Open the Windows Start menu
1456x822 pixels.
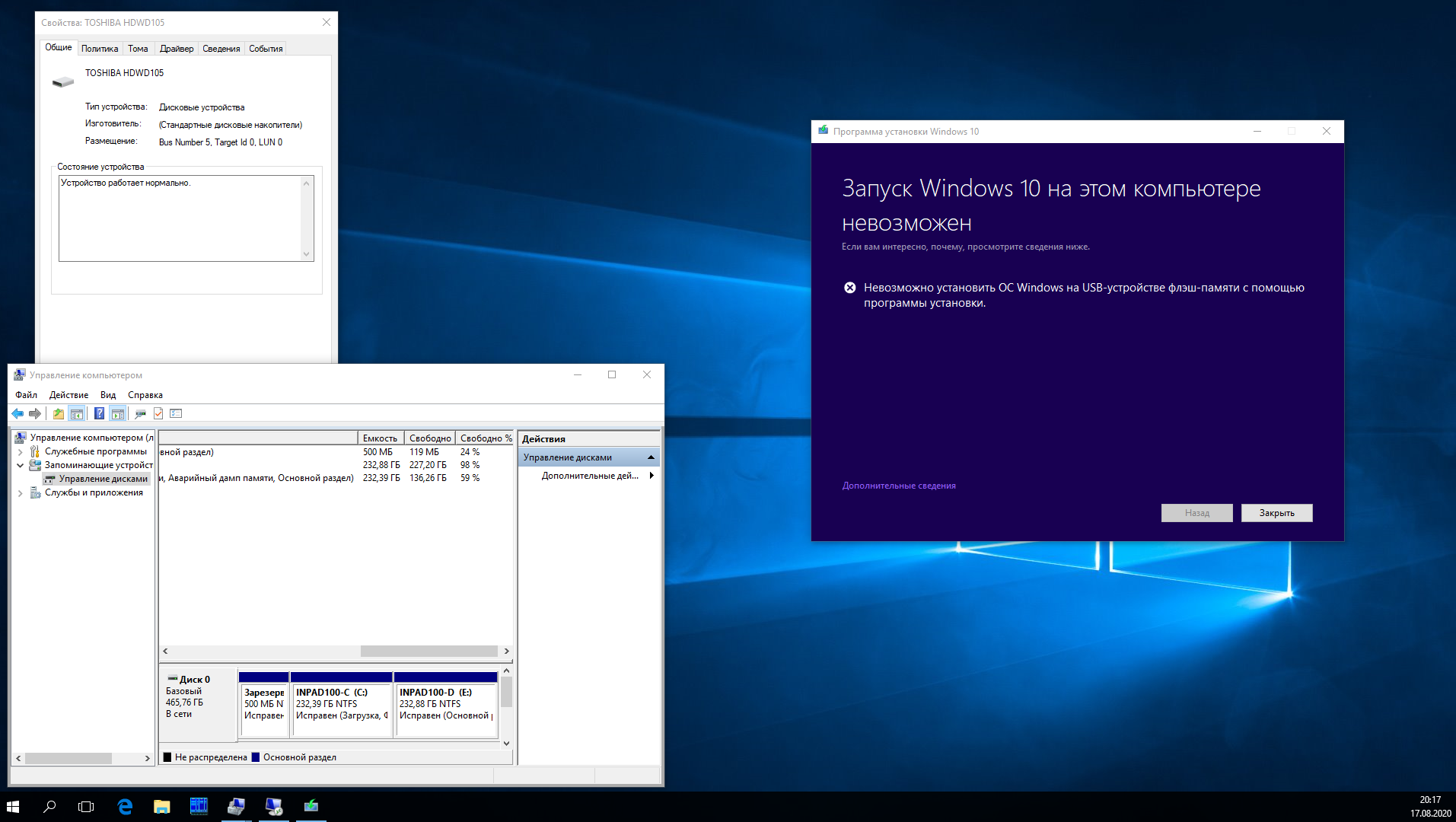pos(13,807)
